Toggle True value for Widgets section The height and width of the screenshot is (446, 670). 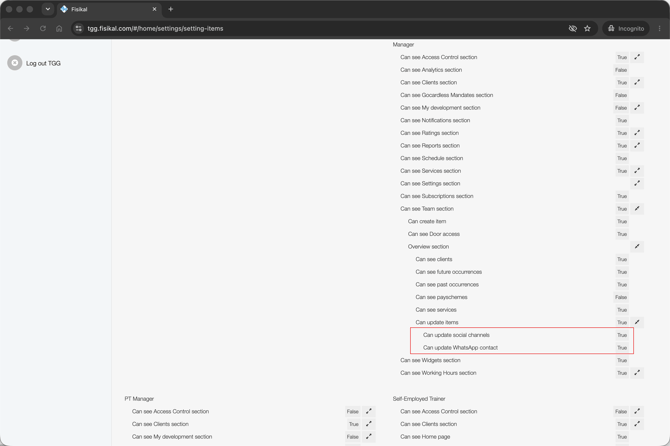622,361
